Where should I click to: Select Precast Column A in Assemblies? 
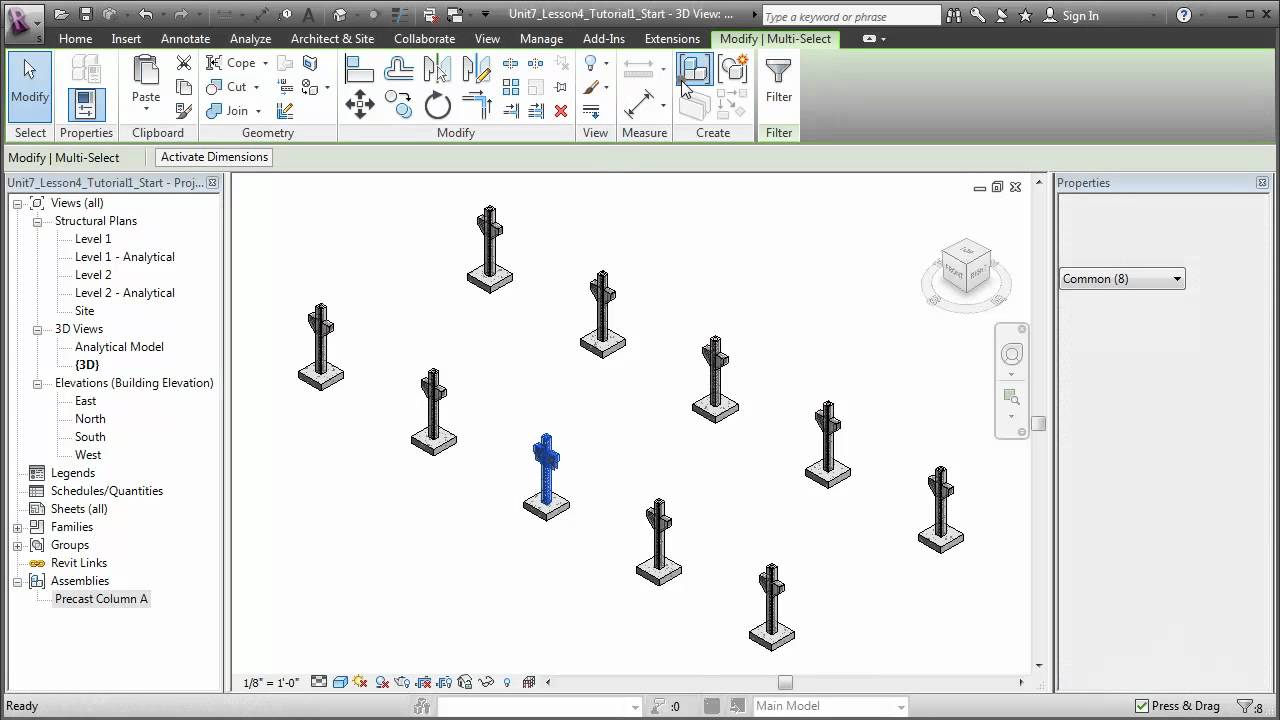(x=101, y=599)
